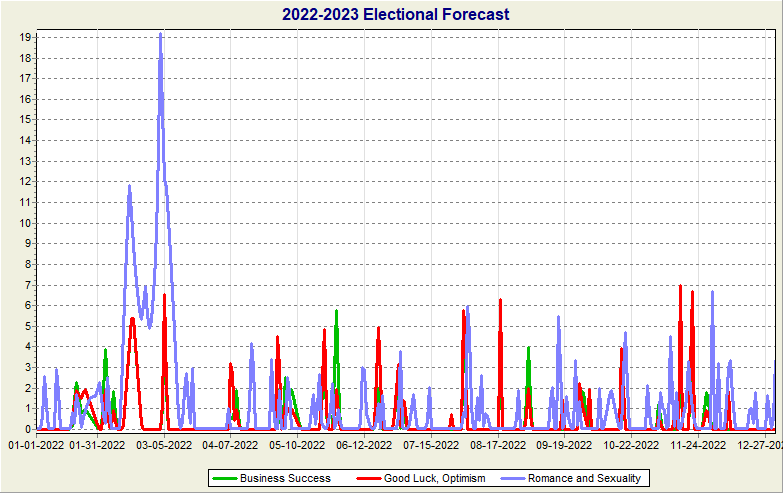Pick the 03-05-2022 date label
The width and height of the screenshot is (783, 493).
(164, 444)
